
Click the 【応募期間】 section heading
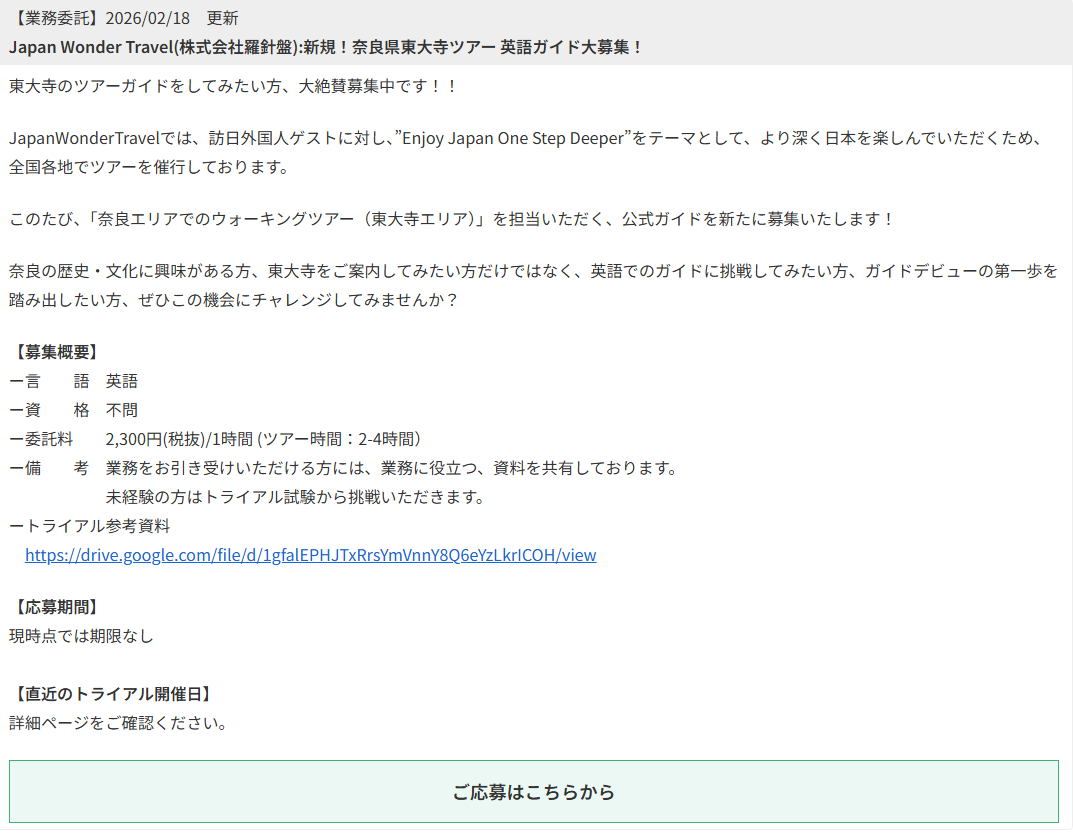[x=56, y=607]
